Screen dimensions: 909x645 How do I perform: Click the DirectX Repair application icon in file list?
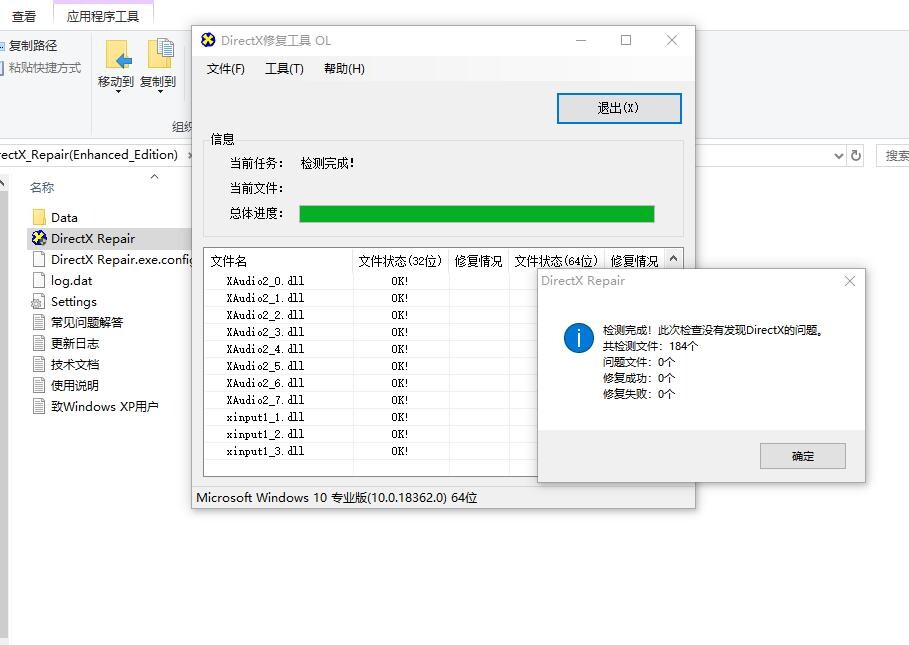(x=39, y=238)
